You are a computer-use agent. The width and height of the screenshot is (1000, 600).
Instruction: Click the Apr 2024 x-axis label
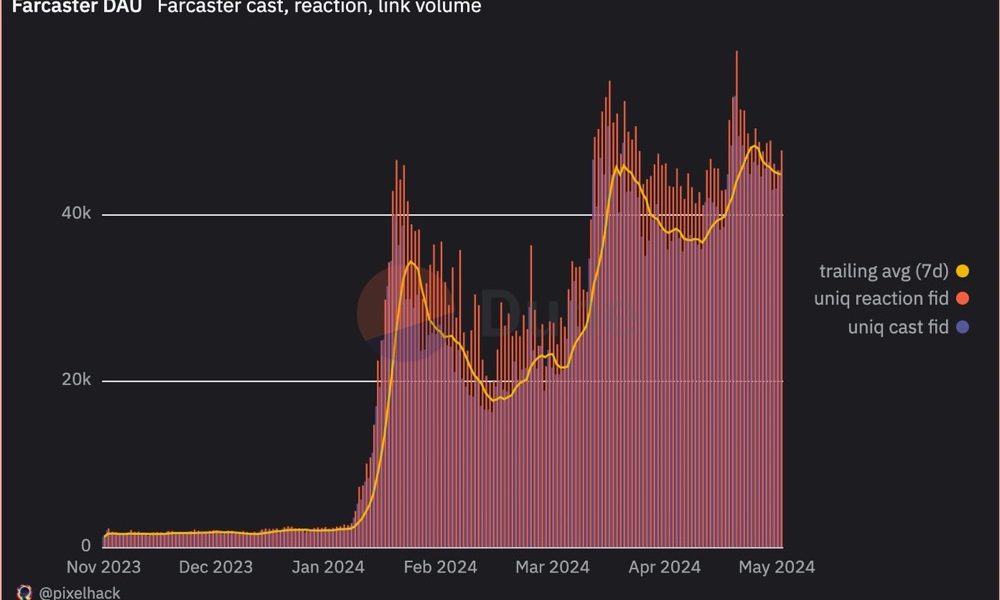pos(665,567)
